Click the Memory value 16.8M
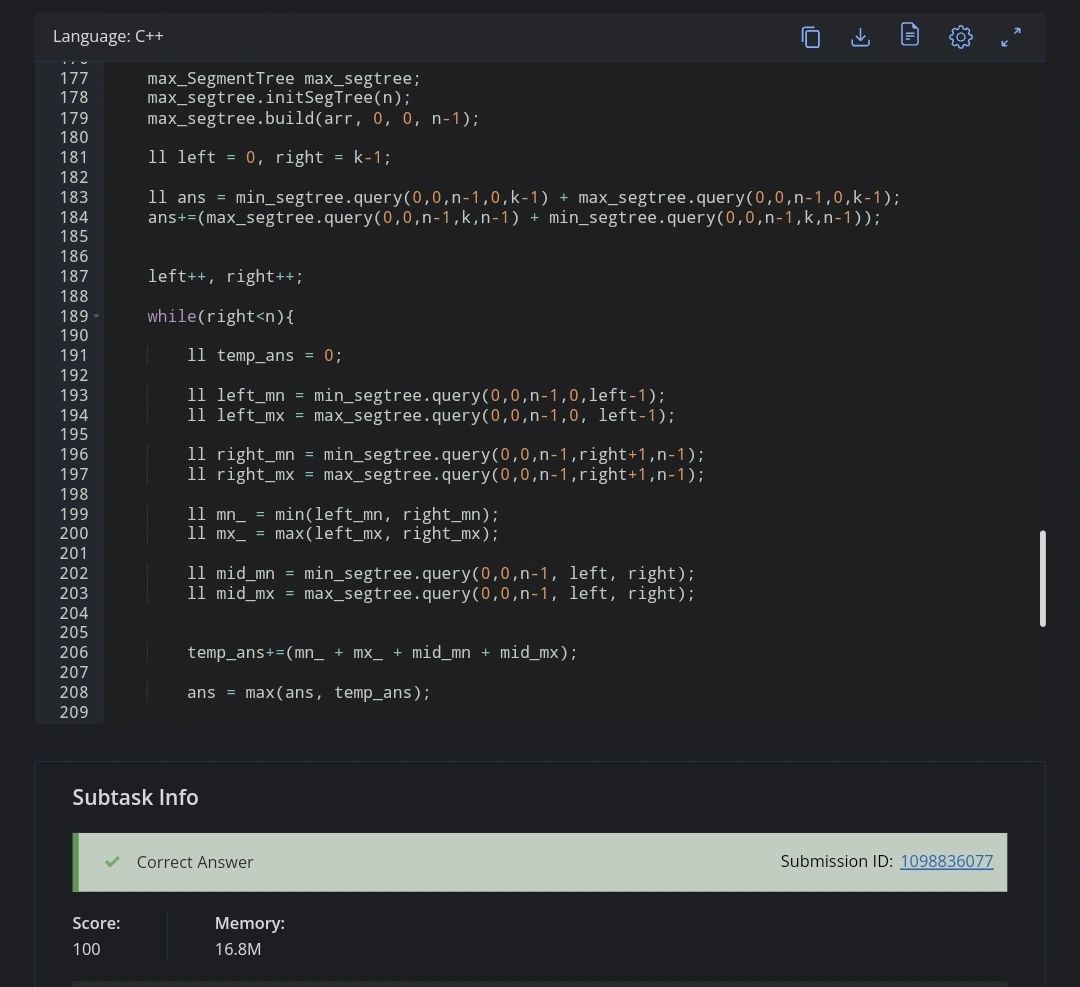The height and width of the screenshot is (987, 1080). (238, 948)
